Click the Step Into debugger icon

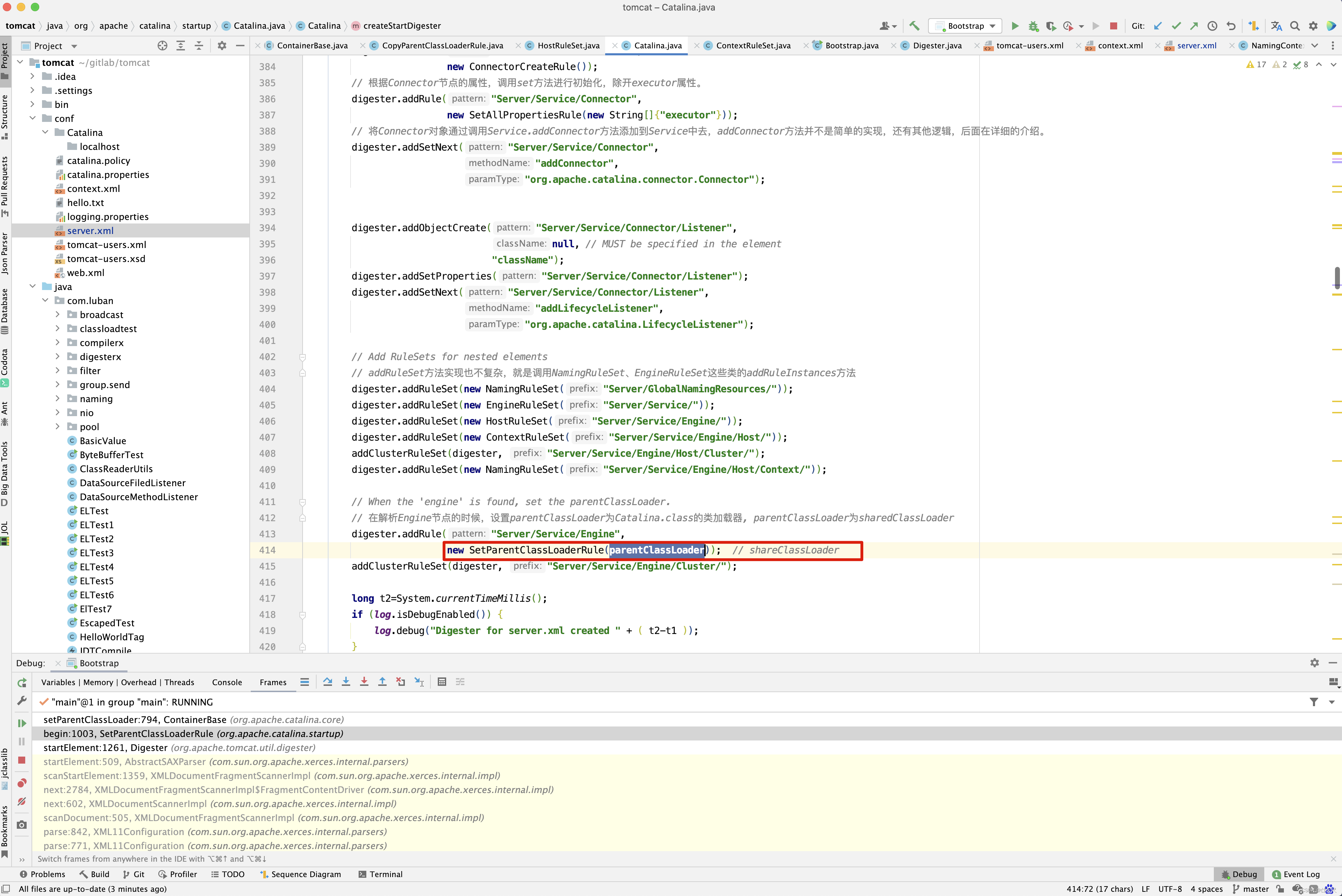pos(346,682)
